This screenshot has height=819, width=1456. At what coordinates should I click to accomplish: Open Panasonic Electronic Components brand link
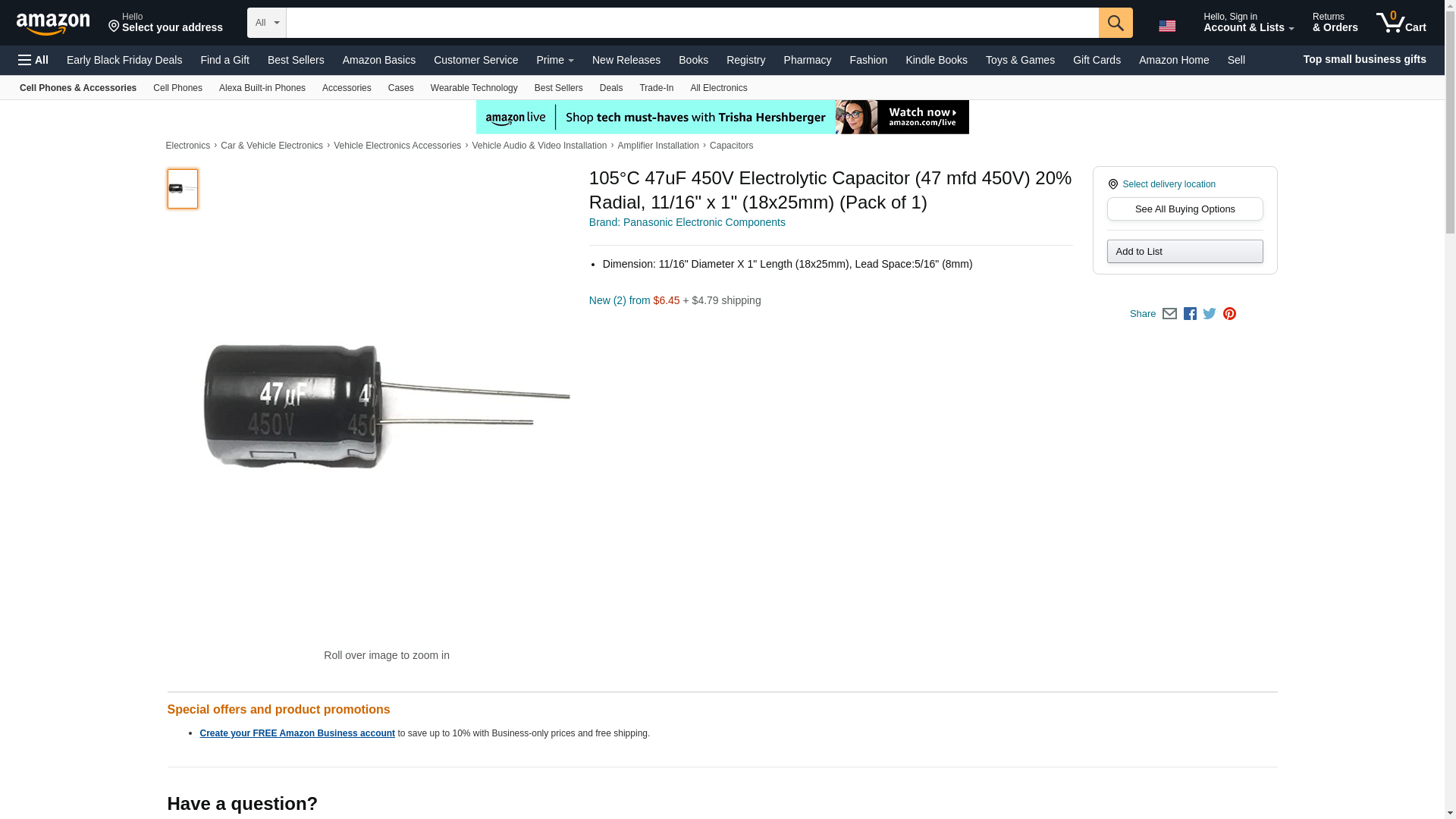click(687, 222)
